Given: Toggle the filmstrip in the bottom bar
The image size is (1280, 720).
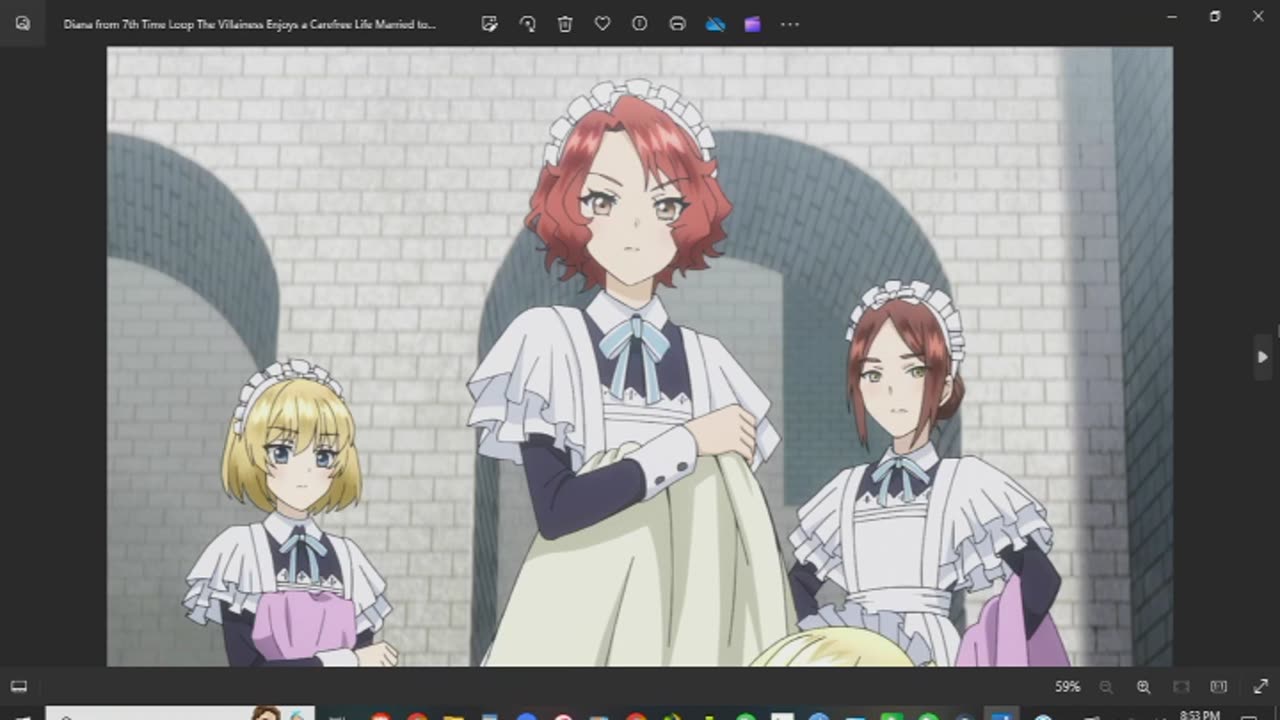Looking at the screenshot, I should [x=19, y=687].
